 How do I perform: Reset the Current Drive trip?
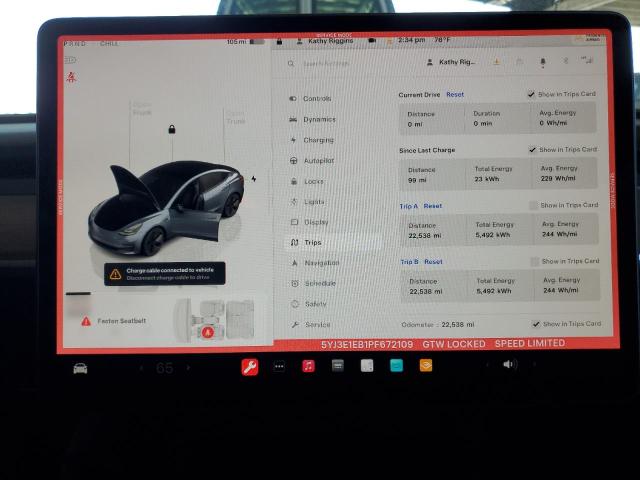[x=455, y=94]
